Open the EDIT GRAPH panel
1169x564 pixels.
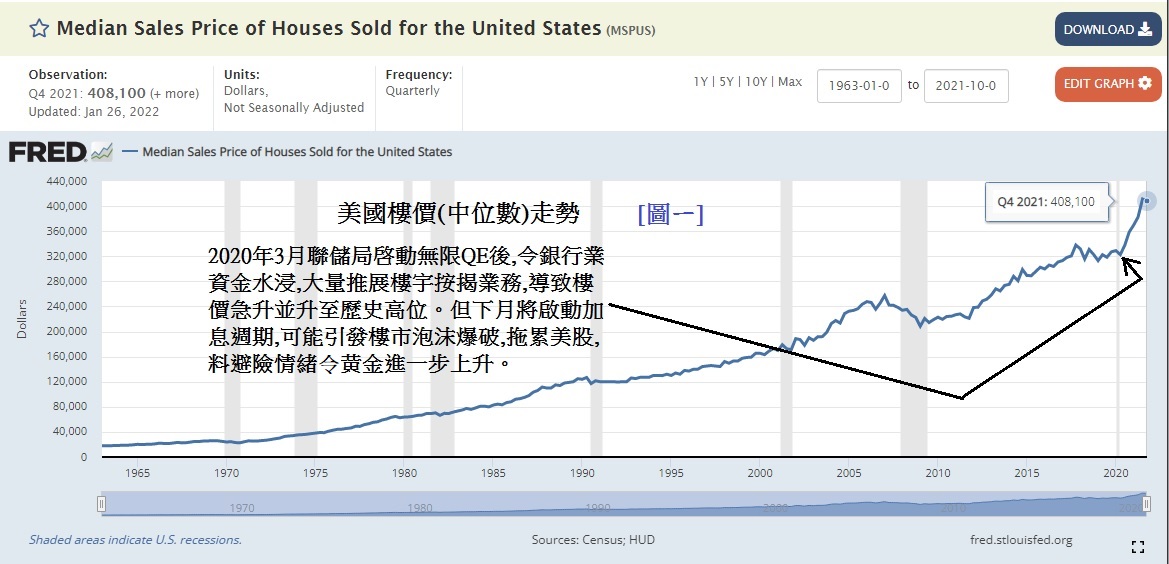[x=1108, y=84]
